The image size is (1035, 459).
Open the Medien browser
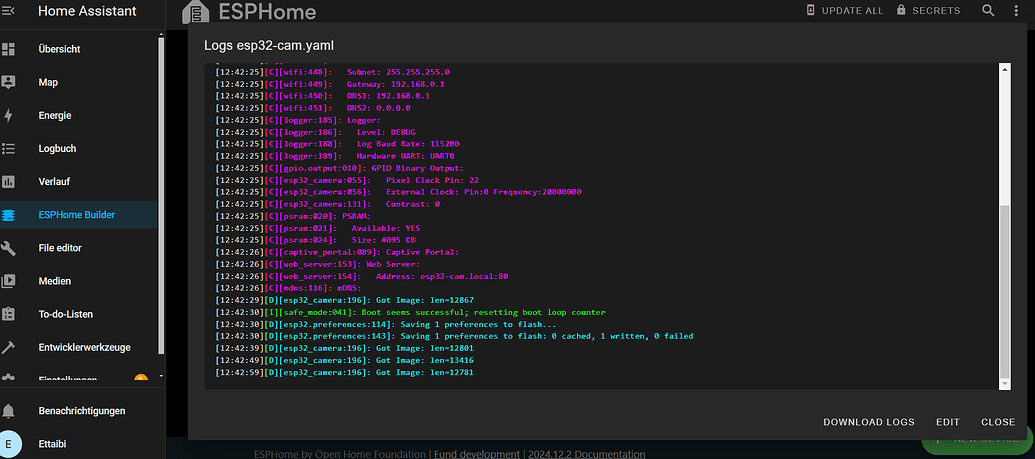pos(55,281)
